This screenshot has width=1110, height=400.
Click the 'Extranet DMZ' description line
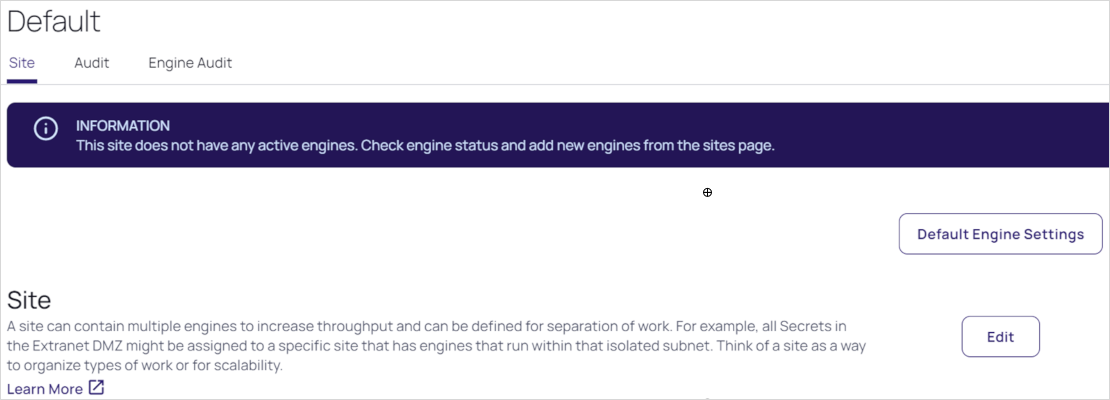tap(440, 346)
